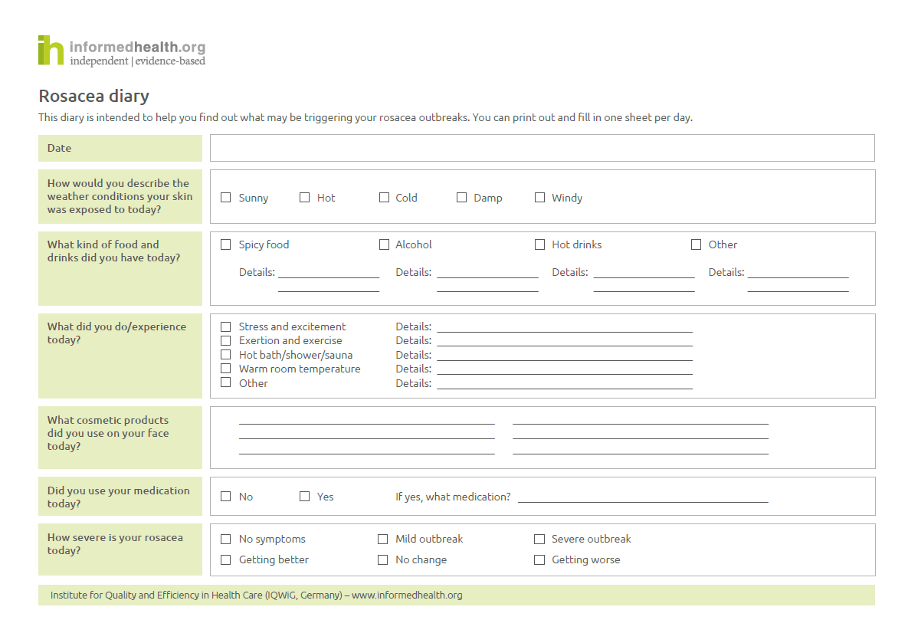908x643 pixels.
Task: Tick the Mild outbreak checkbox
Action: point(383,539)
